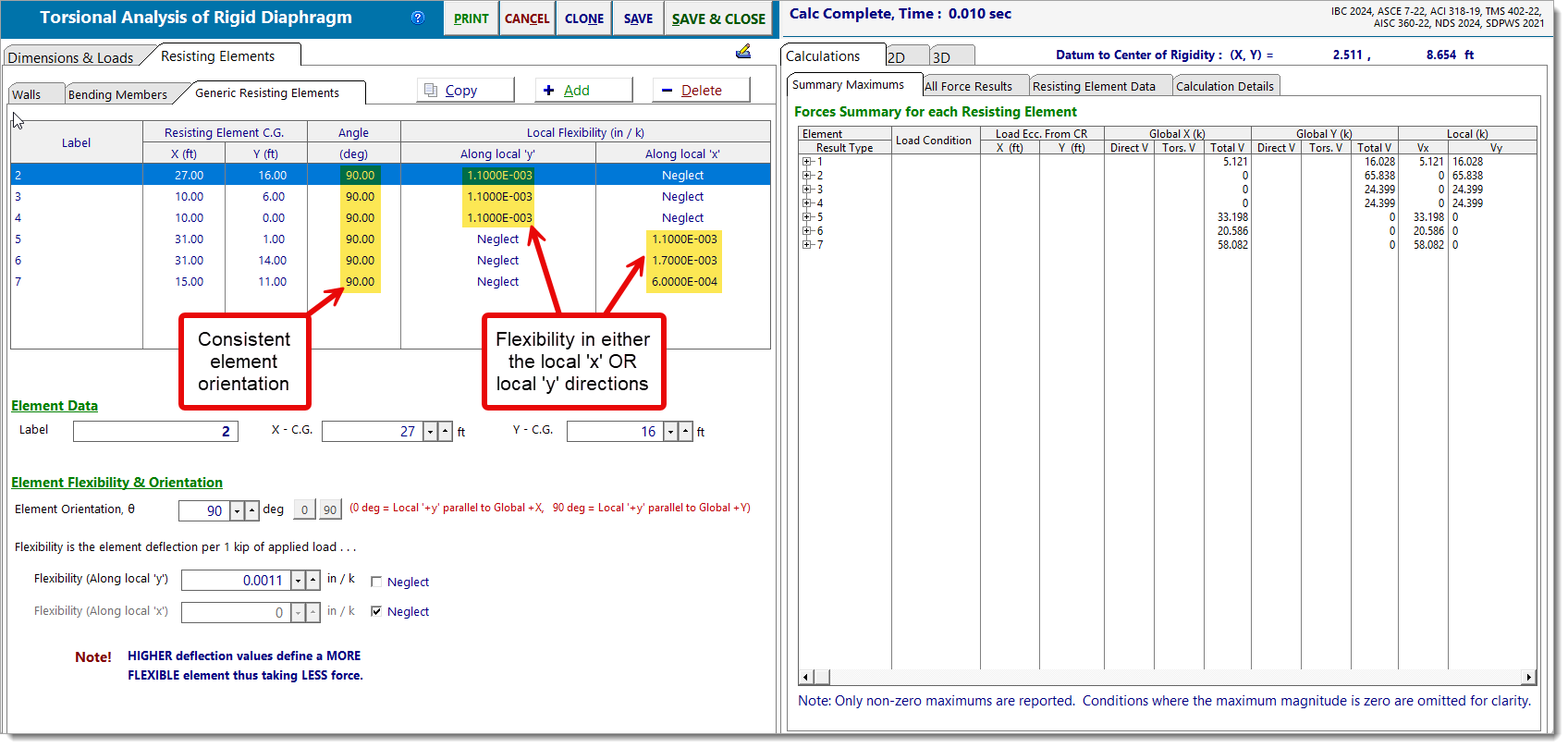Open the 3D view tab
The height and width of the screenshot is (748, 1568).
[x=951, y=57]
